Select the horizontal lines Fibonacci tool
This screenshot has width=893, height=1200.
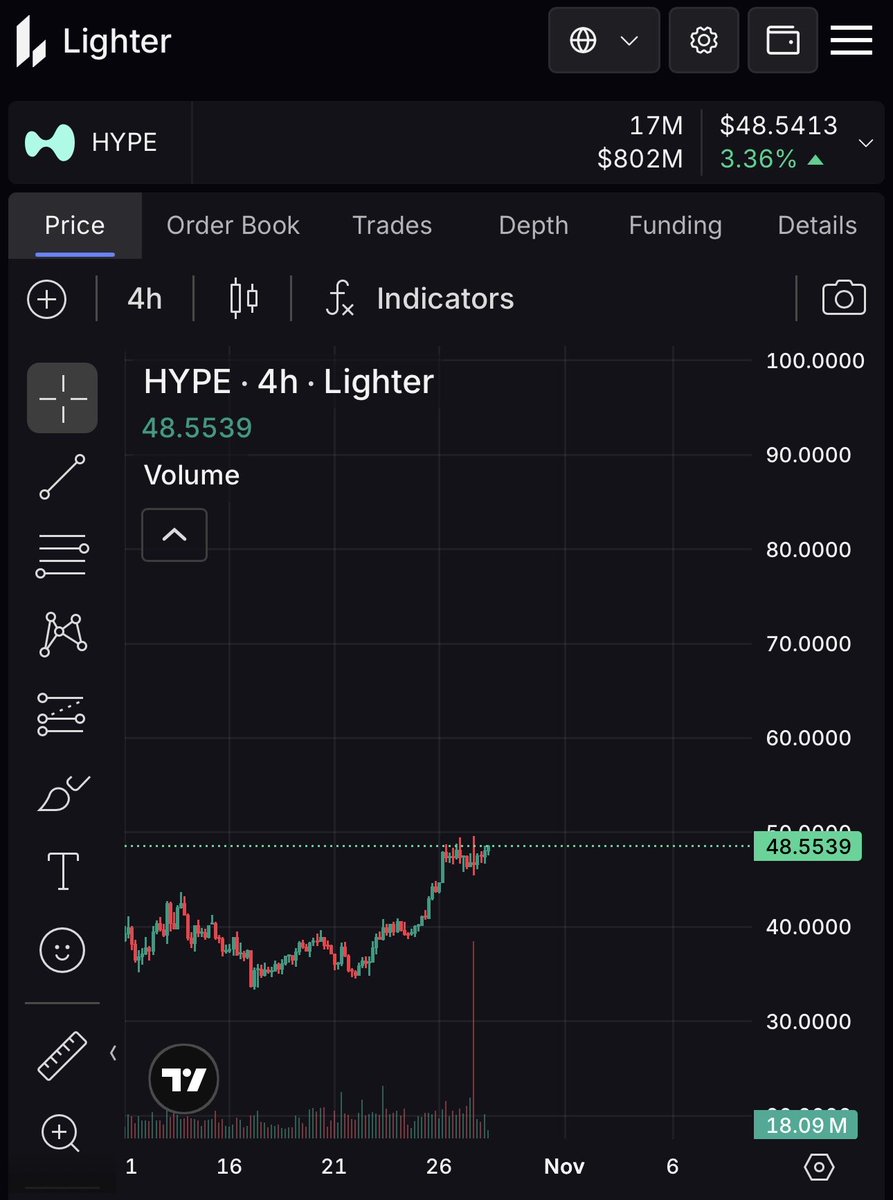point(62,556)
